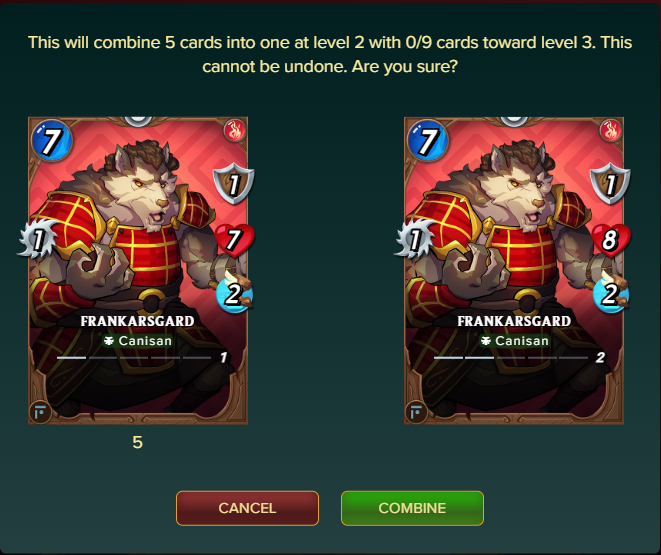Image resolution: width=661 pixels, height=555 pixels.
Task: Click the mana cost icon on left card
Action: [51, 140]
